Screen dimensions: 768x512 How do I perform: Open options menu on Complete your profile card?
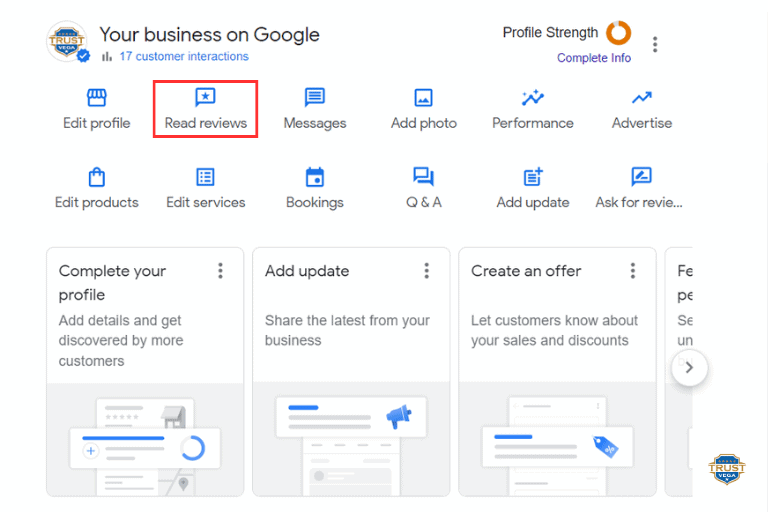[220, 270]
